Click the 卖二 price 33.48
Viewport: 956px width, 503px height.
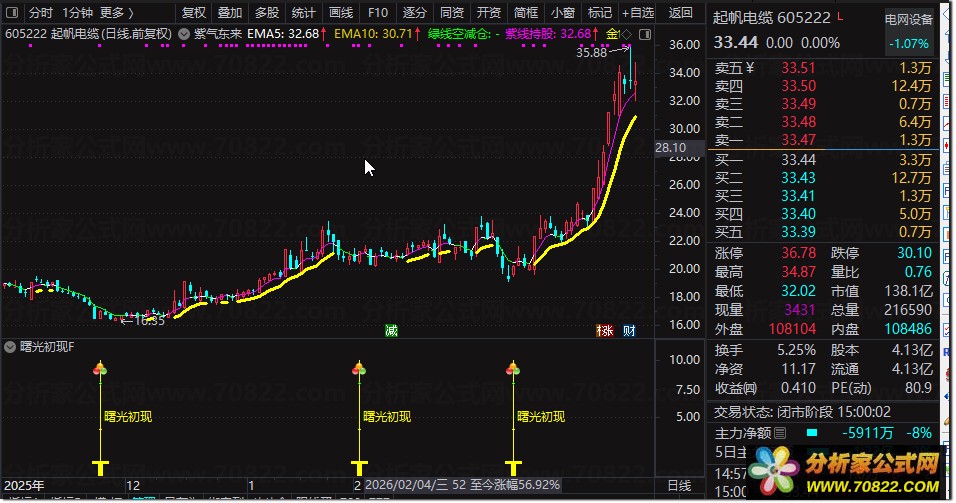coord(798,122)
